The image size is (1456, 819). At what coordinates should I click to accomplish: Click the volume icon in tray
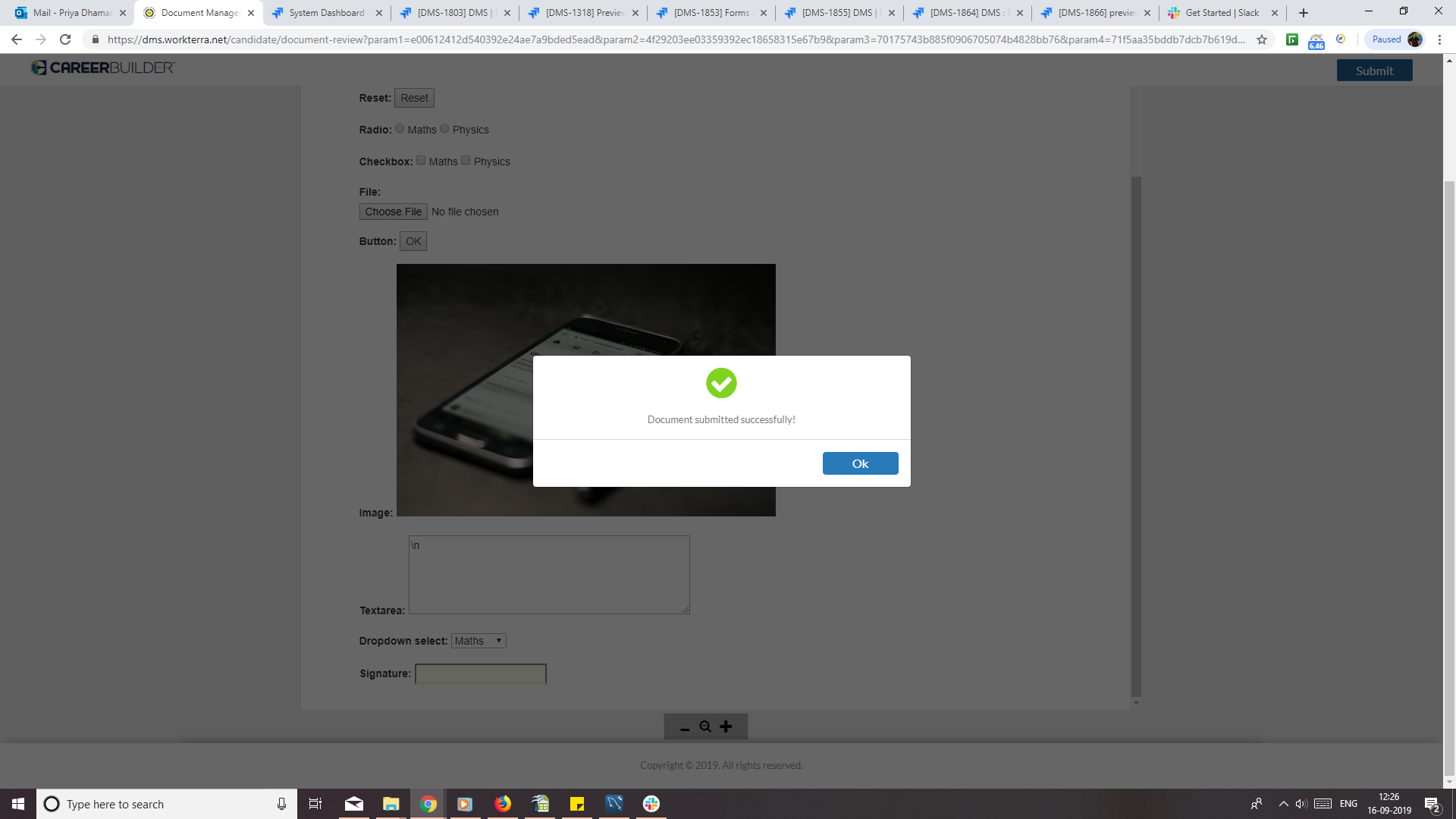click(1301, 804)
